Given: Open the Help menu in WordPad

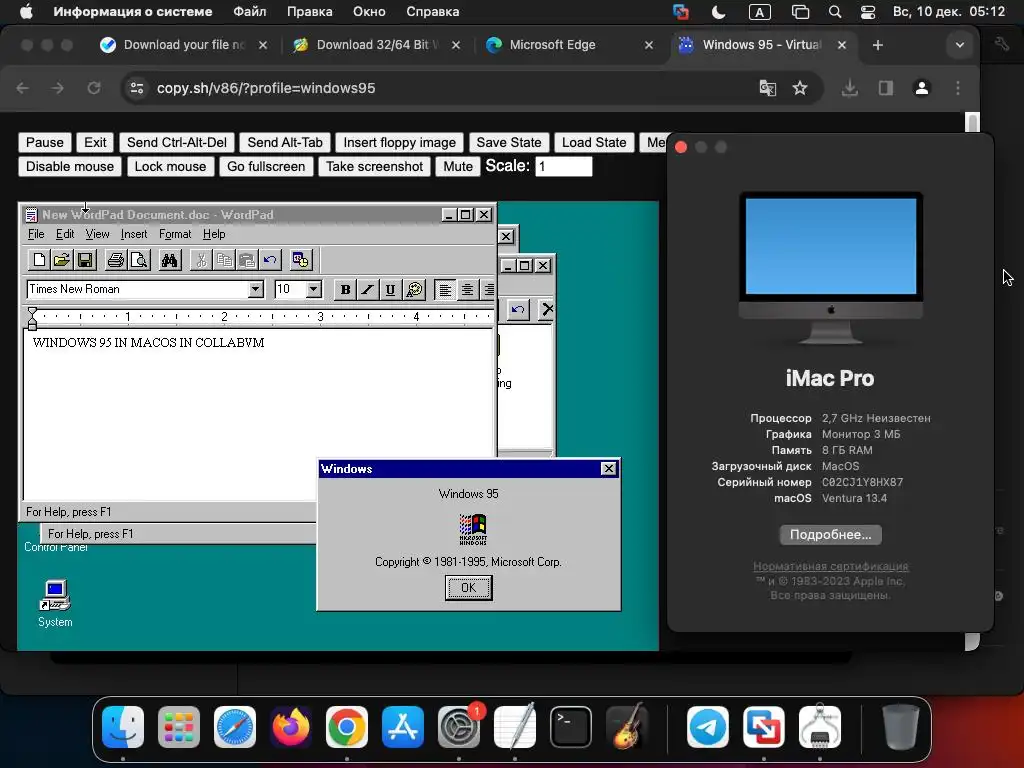Looking at the screenshot, I should coord(214,234).
